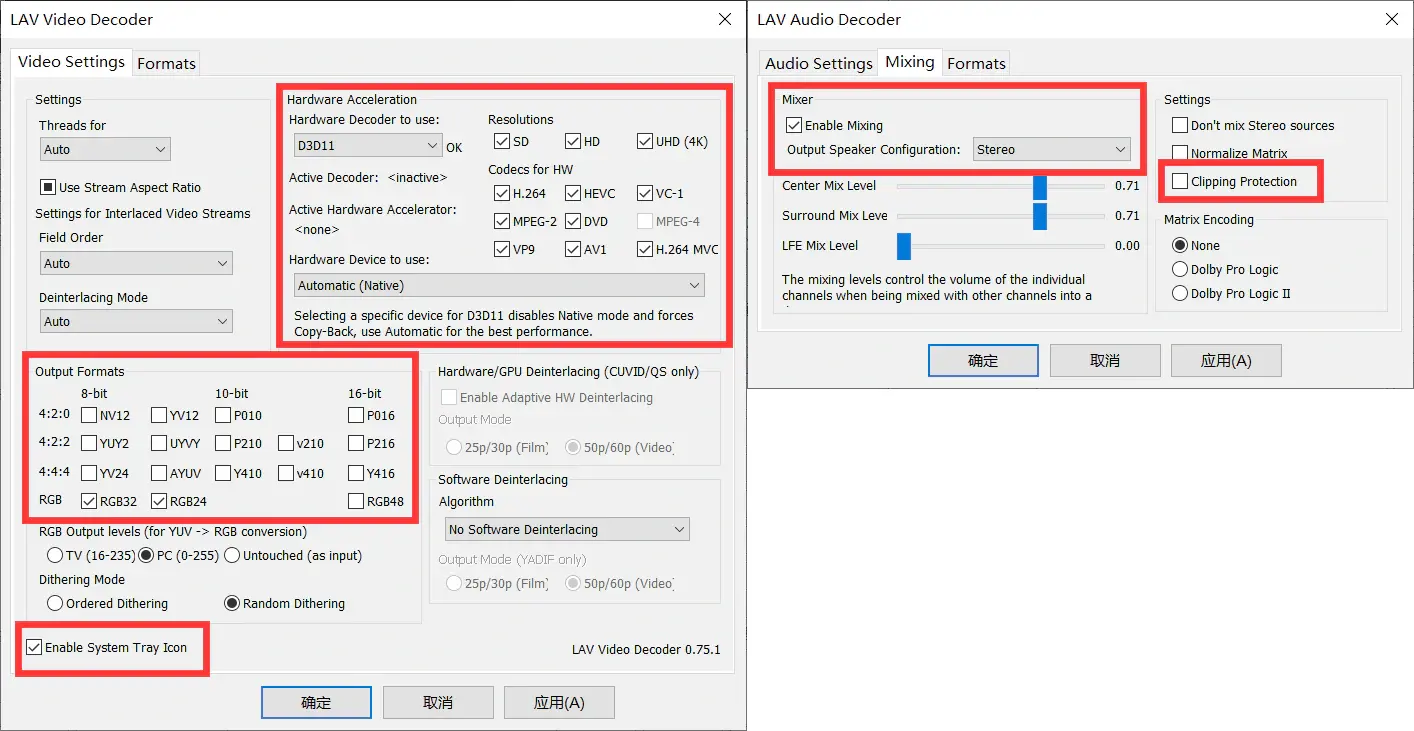
Task: Close the LAV Video Decoder window
Action: pyautogui.click(x=725, y=19)
